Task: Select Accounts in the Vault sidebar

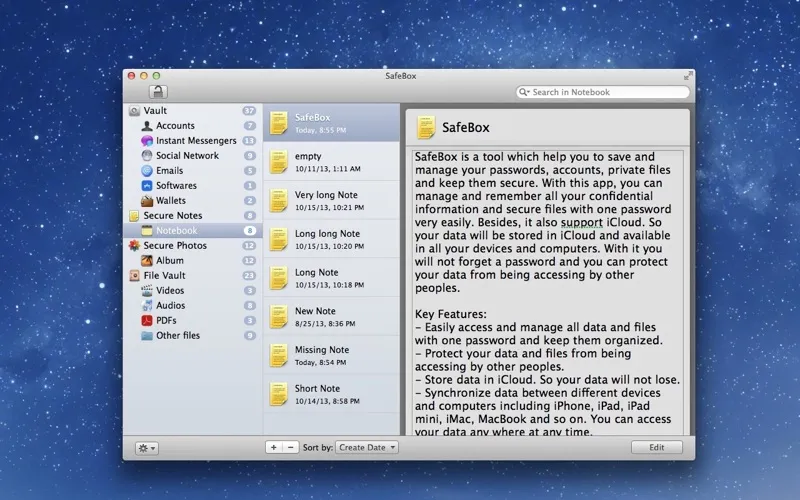Action: (175, 126)
